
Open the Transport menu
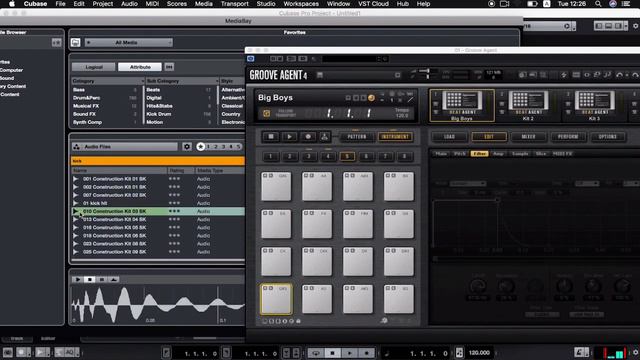tap(234, 4)
